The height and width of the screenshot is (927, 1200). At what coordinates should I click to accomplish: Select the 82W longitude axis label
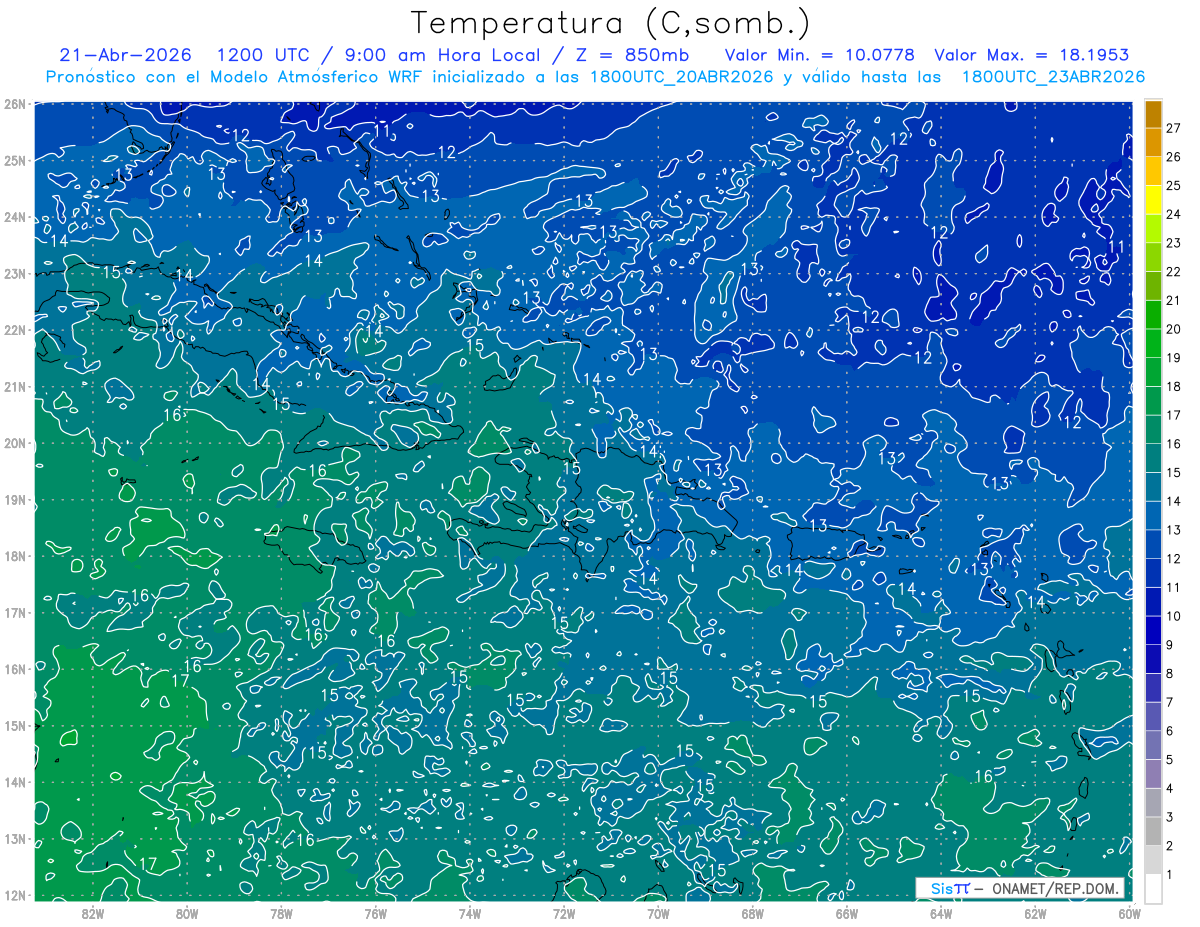(x=93, y=913)
